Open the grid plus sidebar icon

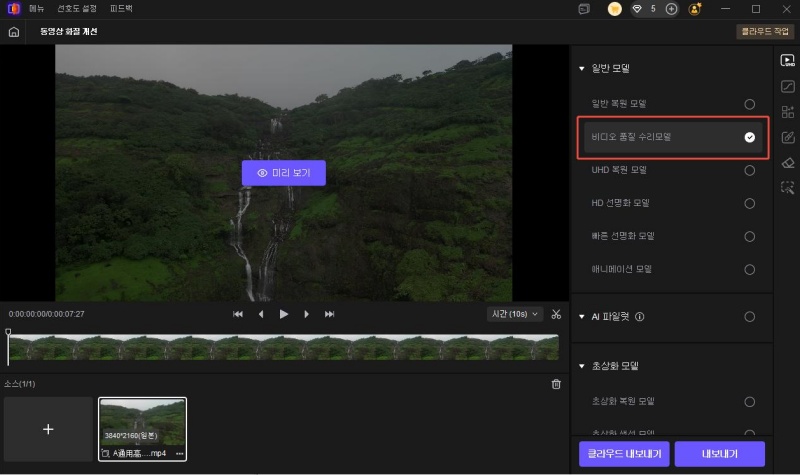coord(787,112)
